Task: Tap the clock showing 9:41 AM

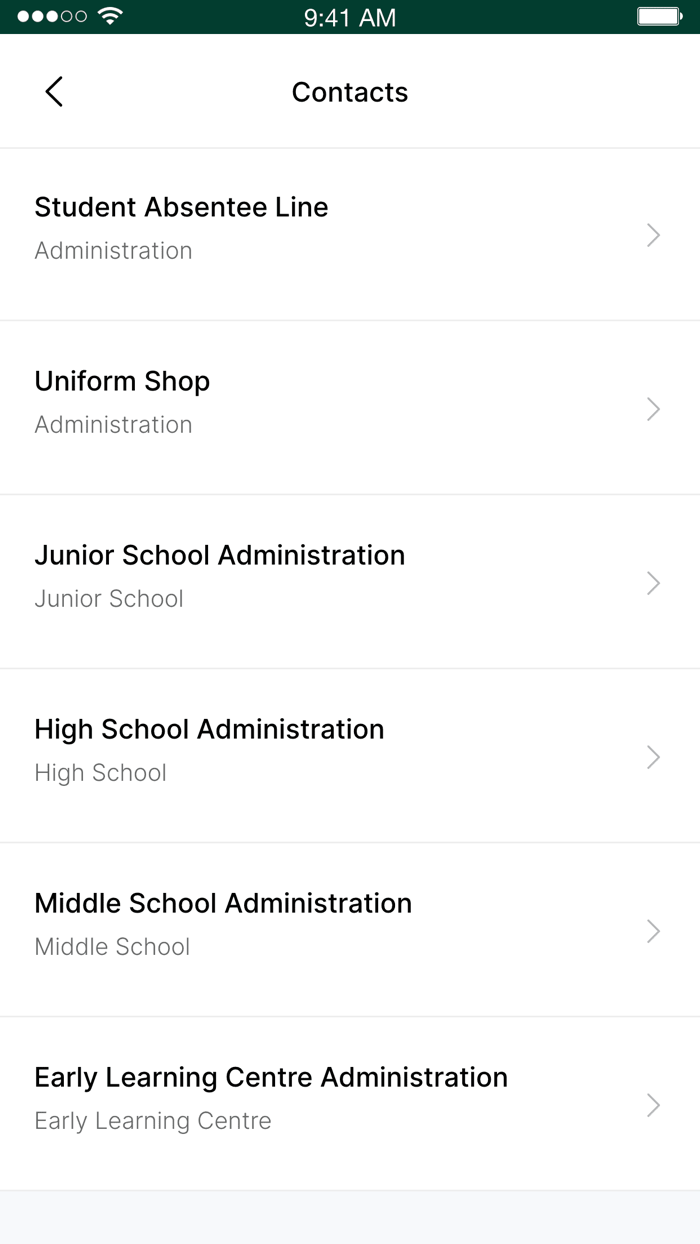Action: pyautogui.click(x=350, y=17)
